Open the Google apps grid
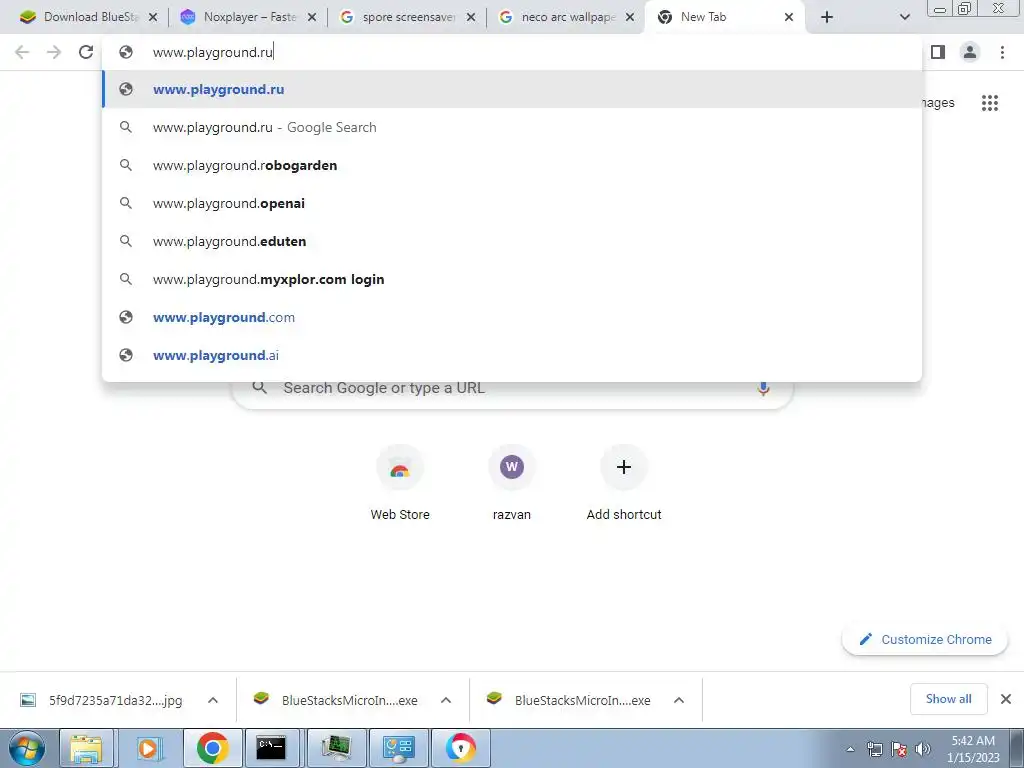Screen dimensions: 1024x768 tap(990, 103)
